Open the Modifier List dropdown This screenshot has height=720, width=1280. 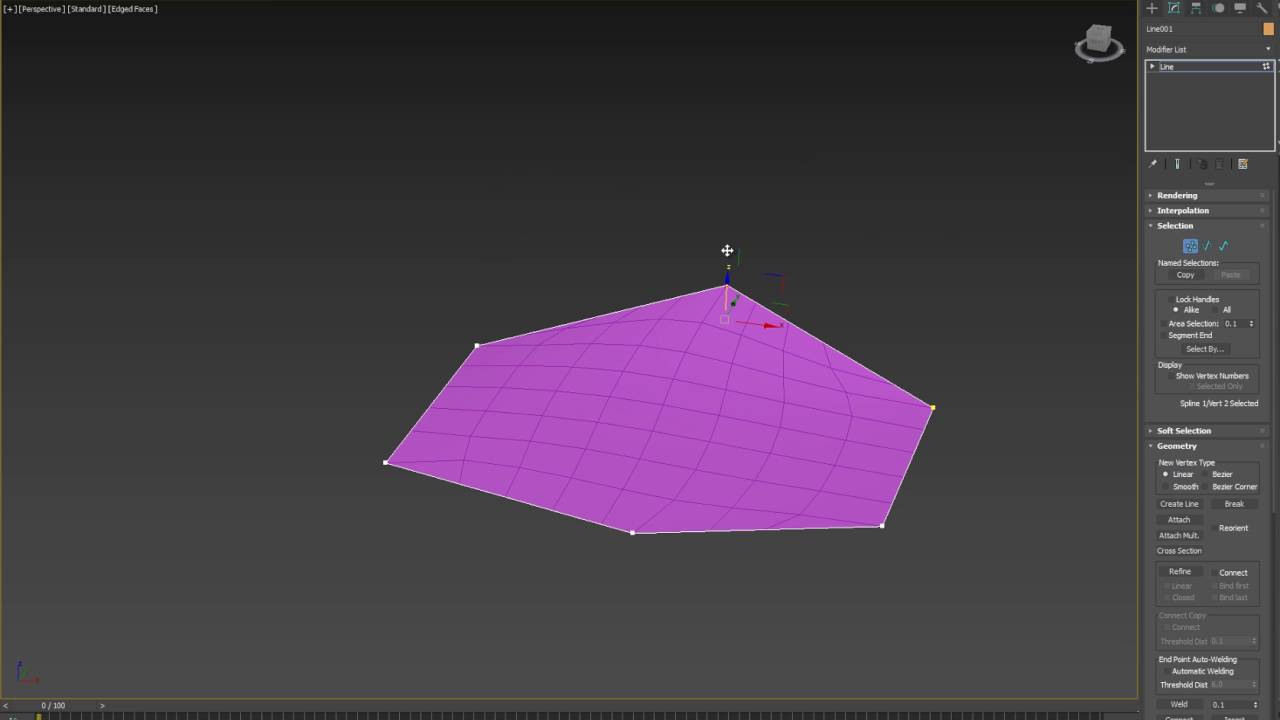pyautogui.click(x=1209, y=49)
